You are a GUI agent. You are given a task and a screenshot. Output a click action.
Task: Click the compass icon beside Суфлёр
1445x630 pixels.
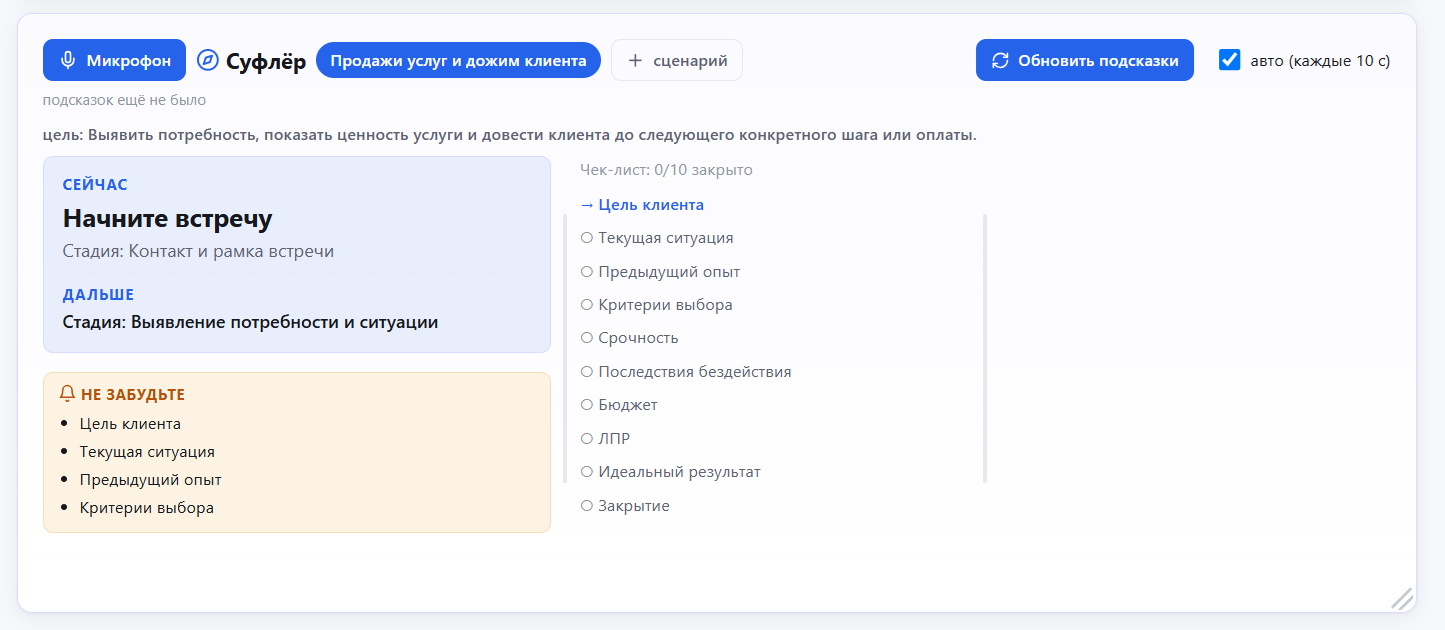click(x=208, y=60)
